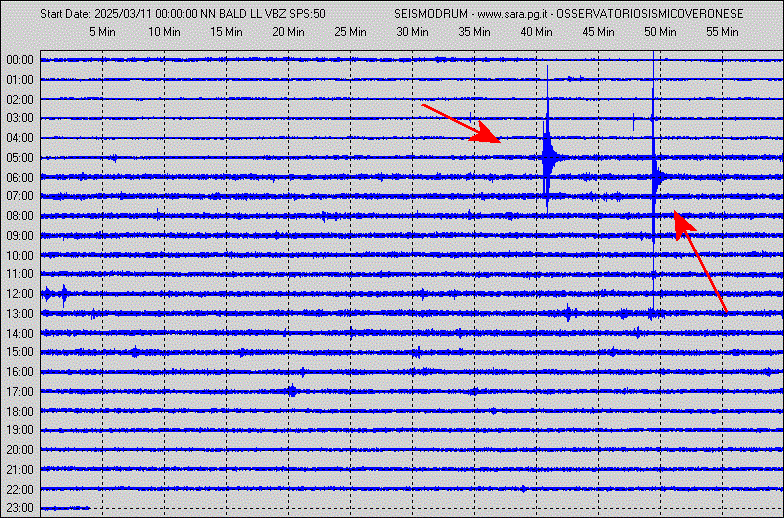Viewport: 784px width, 518px height.
Task: Click the 17:00 hour row label
Action: (x=20, y=392)
